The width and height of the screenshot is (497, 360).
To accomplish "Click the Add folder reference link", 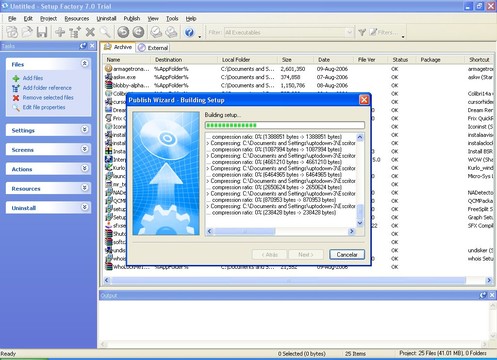I will tap(47, 88).
